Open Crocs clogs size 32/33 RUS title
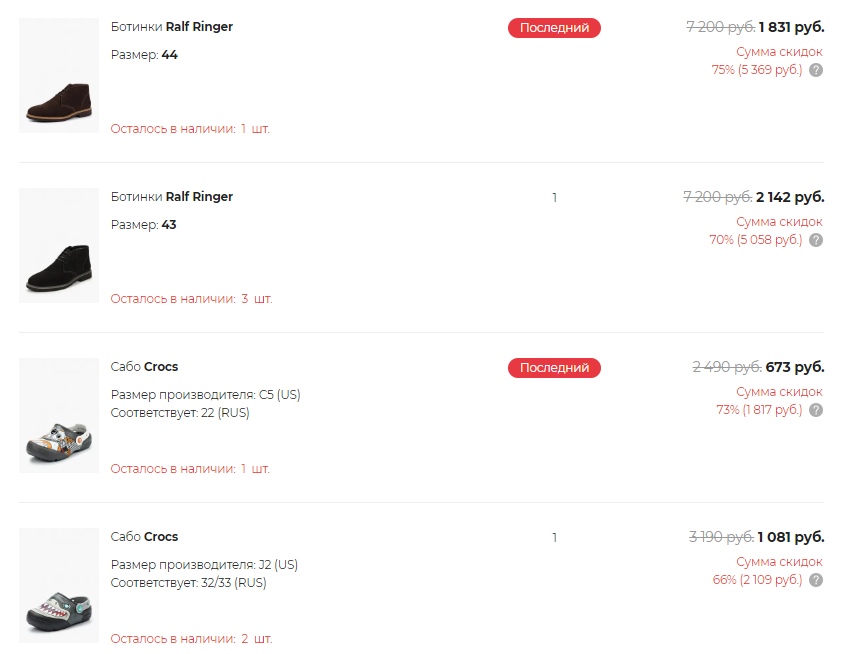841x654 pixels. click(x=144, y=537)
